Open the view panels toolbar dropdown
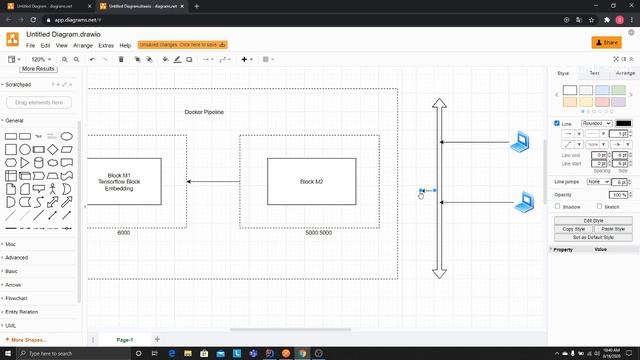The image size is (640, 360). point(14,60)
